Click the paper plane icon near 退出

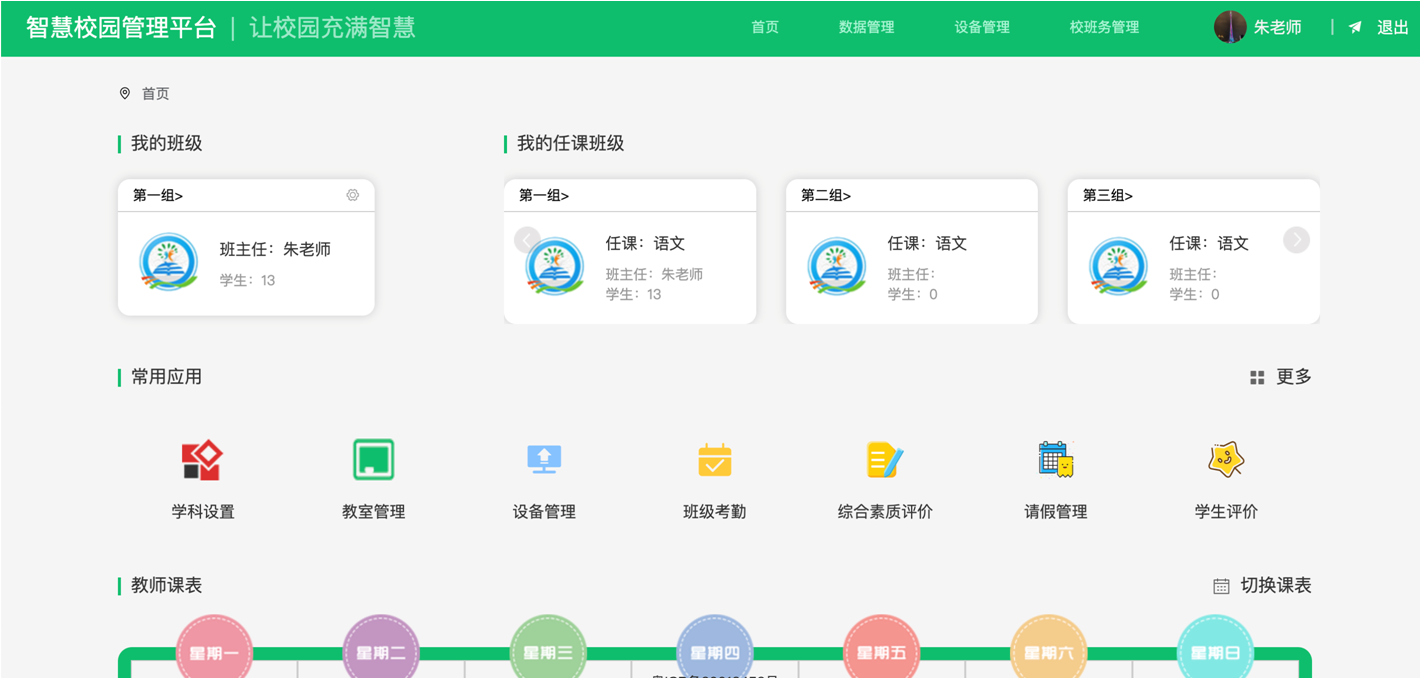tap(1355, 27)
